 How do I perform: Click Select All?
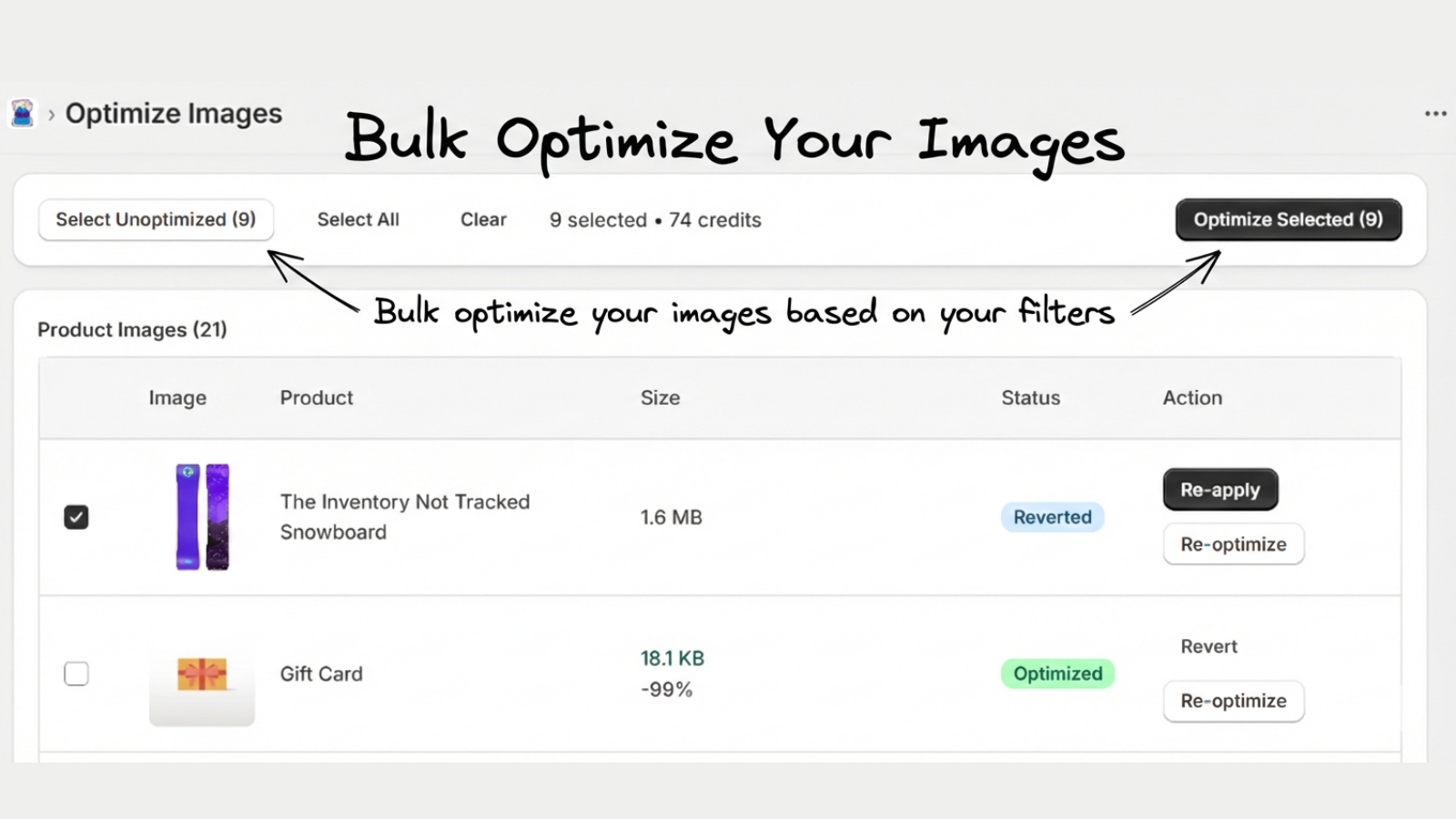(x=358, y=219)
